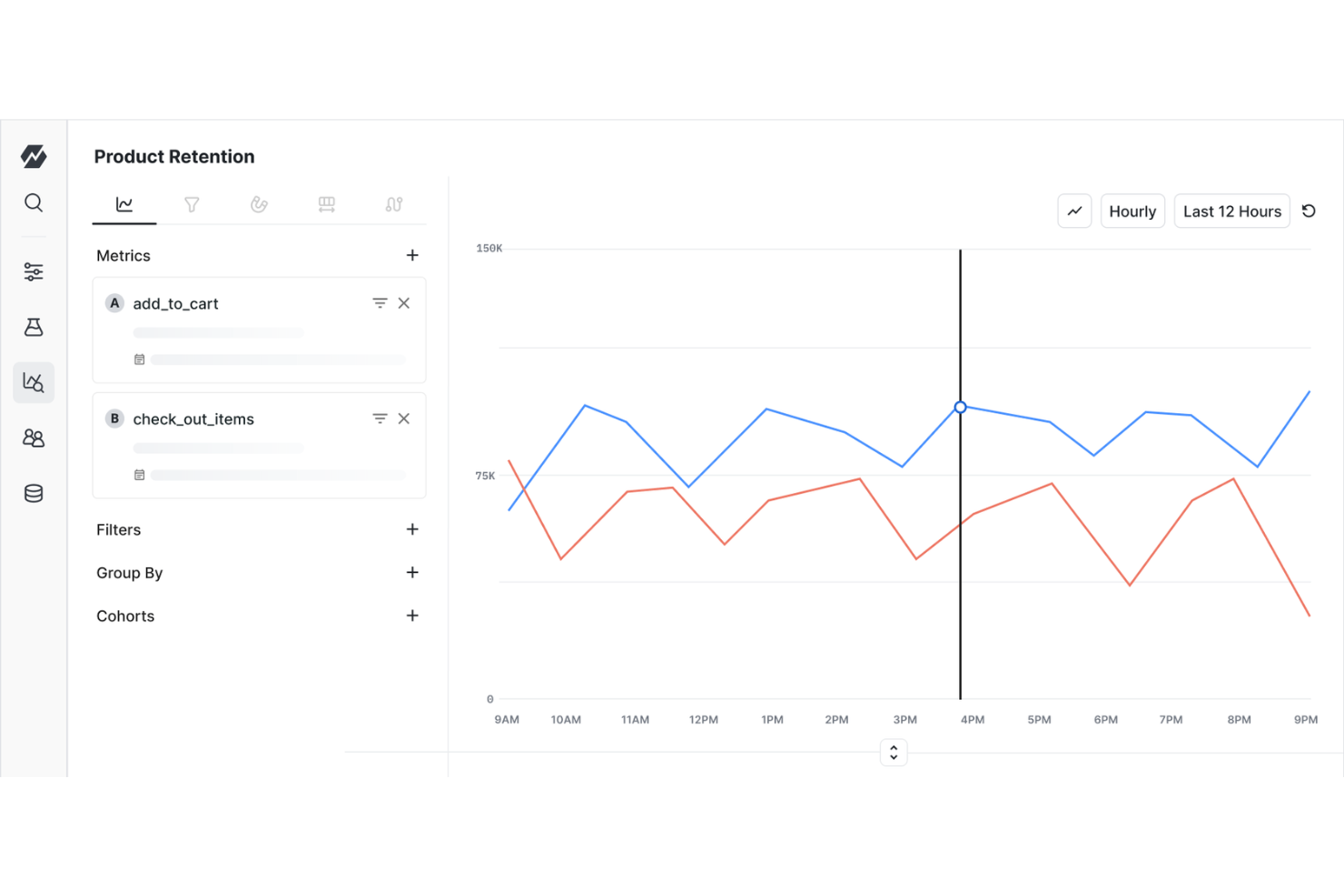Image resolution: width=1344 pixels, height=896 pixels.
Task: Filter the add_to_cart metric
Action: (380, 303)
